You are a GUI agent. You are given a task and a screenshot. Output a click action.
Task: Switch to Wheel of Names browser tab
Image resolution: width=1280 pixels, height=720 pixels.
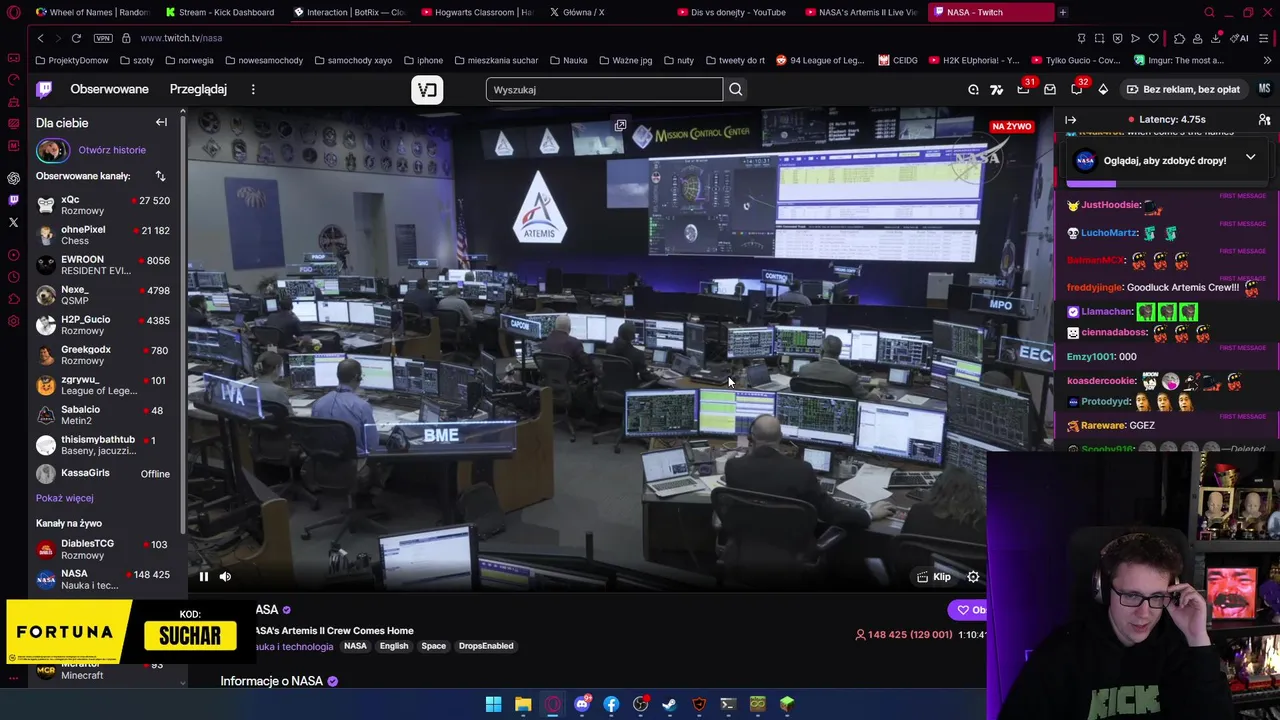92,12
